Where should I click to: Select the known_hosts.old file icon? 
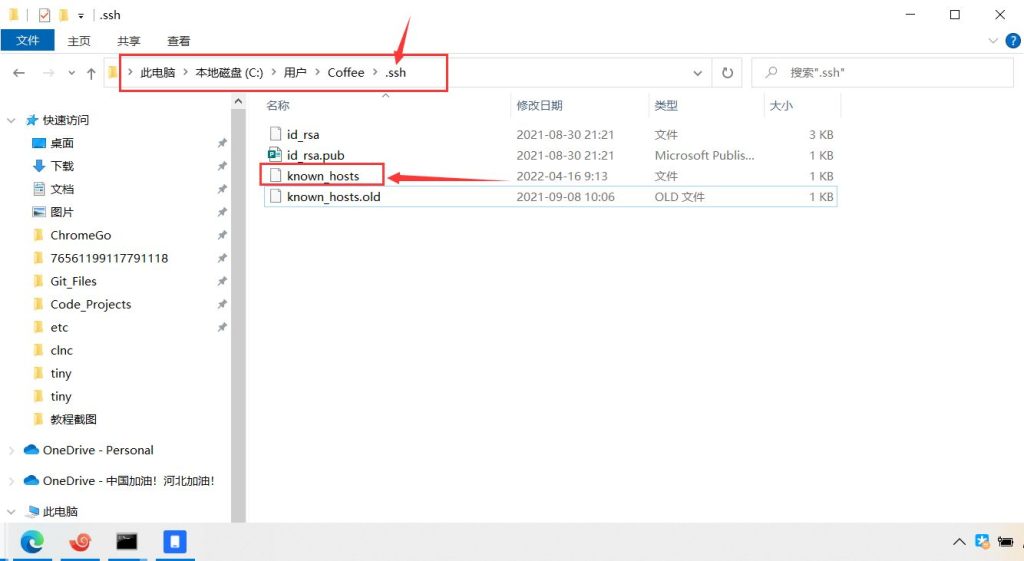(275, 197)
